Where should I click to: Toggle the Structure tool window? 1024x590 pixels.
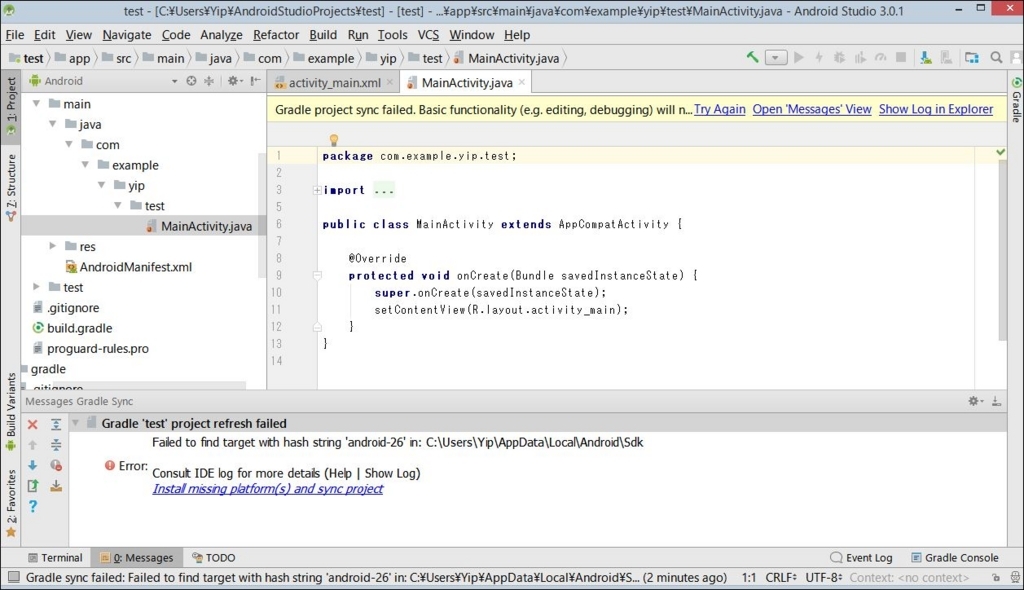click(x=11, y=188)
